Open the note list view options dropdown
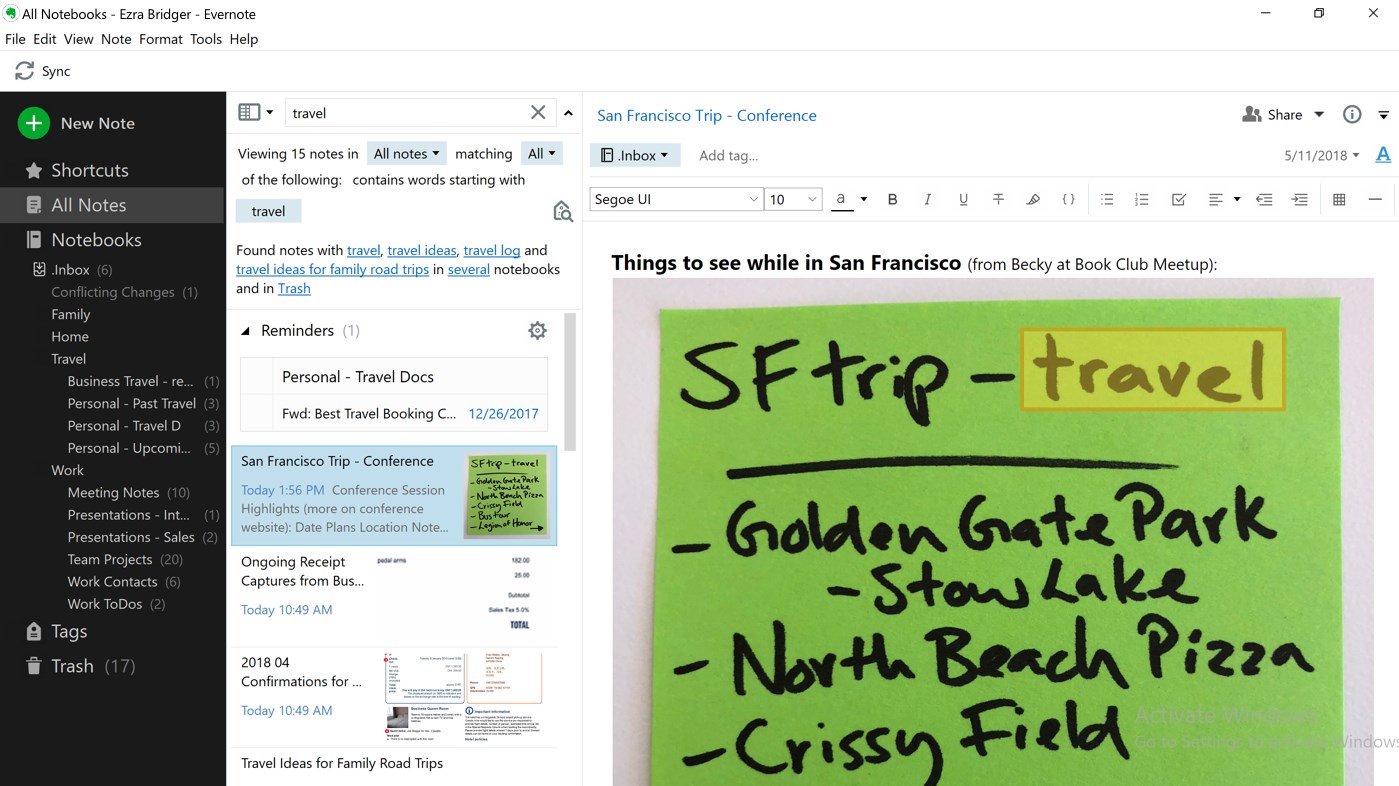 point(256,112)
